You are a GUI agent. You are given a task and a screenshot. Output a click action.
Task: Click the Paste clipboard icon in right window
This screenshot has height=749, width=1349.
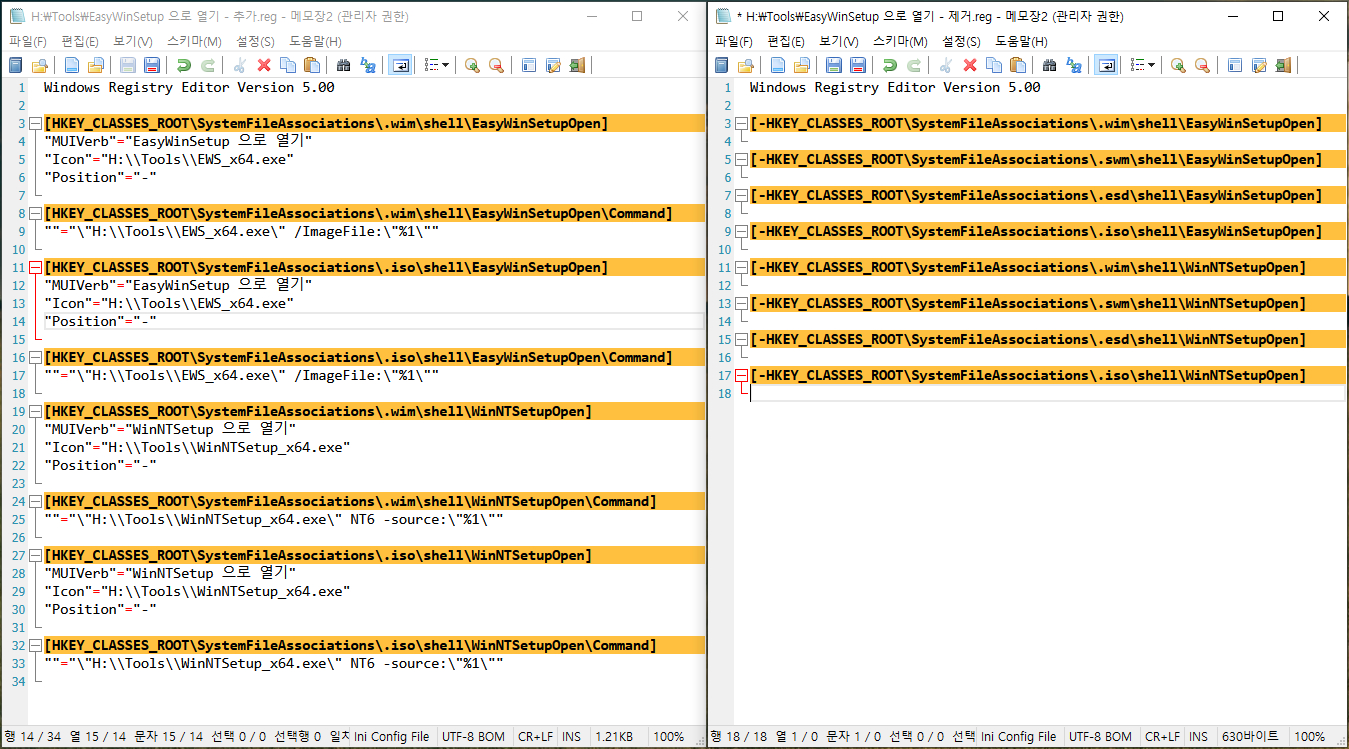pos(1018,65)
